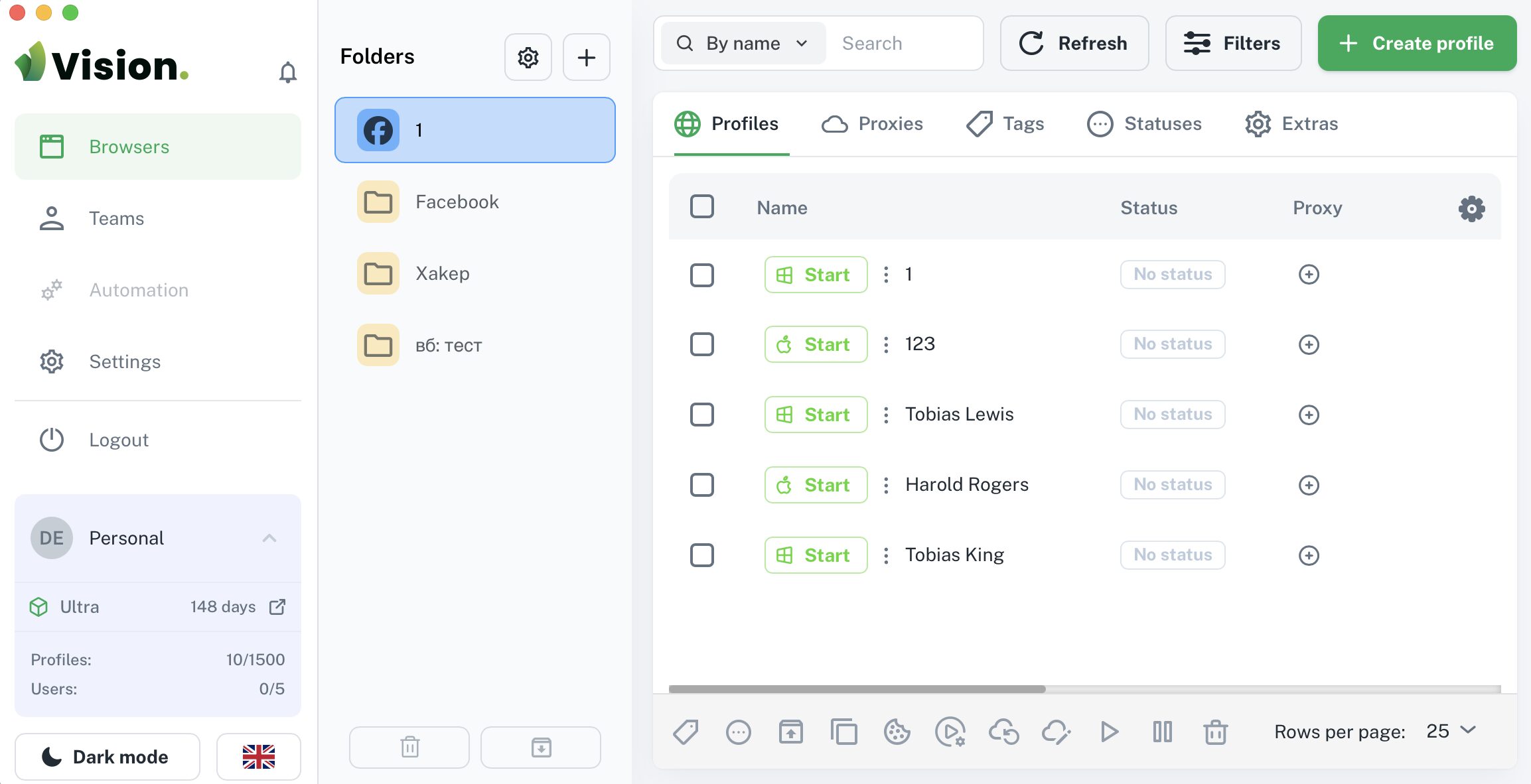The height and width of the screenshot is (784, 1531).
Task: Check the box for profile 123
Action: [702, 345]
